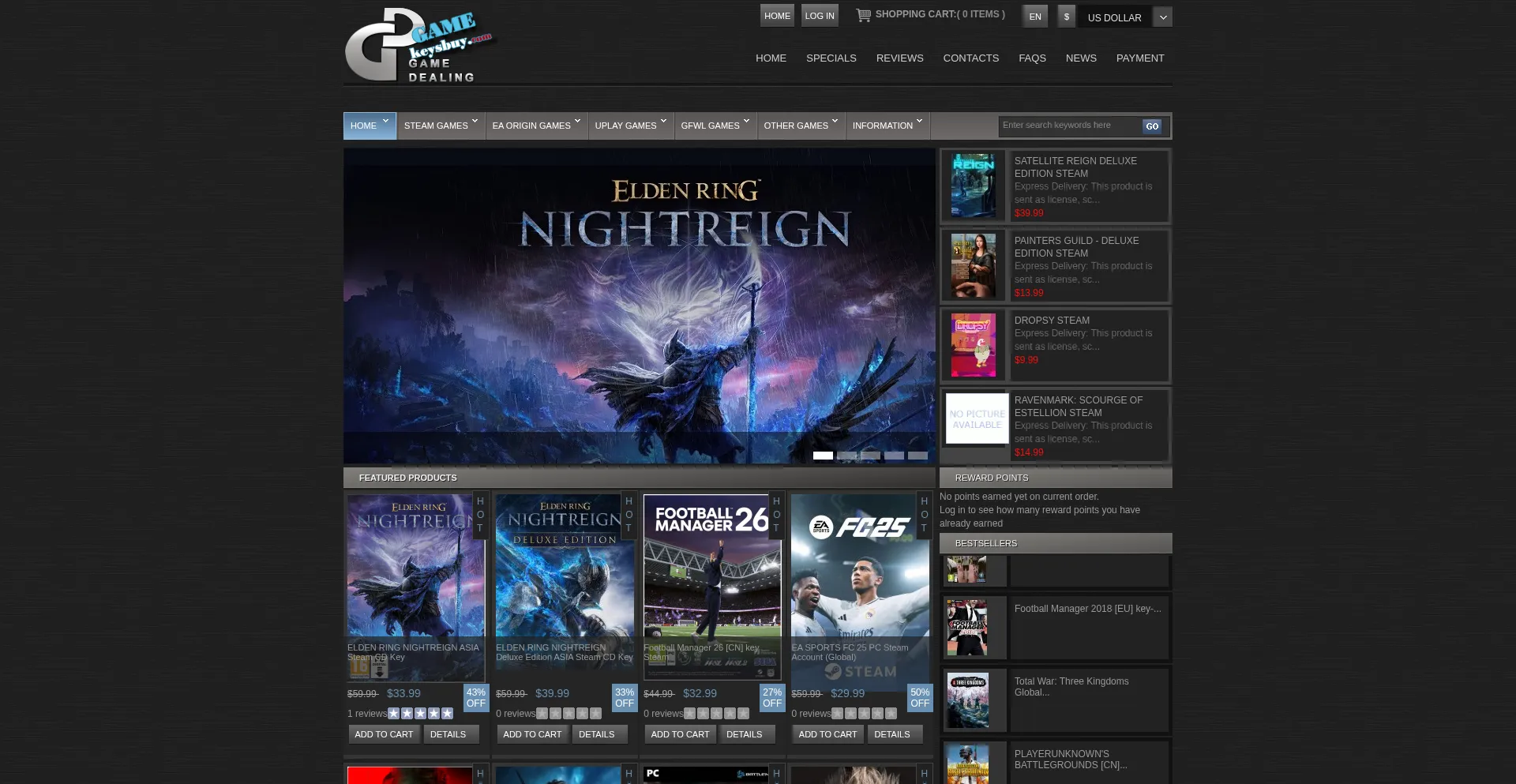Open the FAQS page

coord(1032,58)
